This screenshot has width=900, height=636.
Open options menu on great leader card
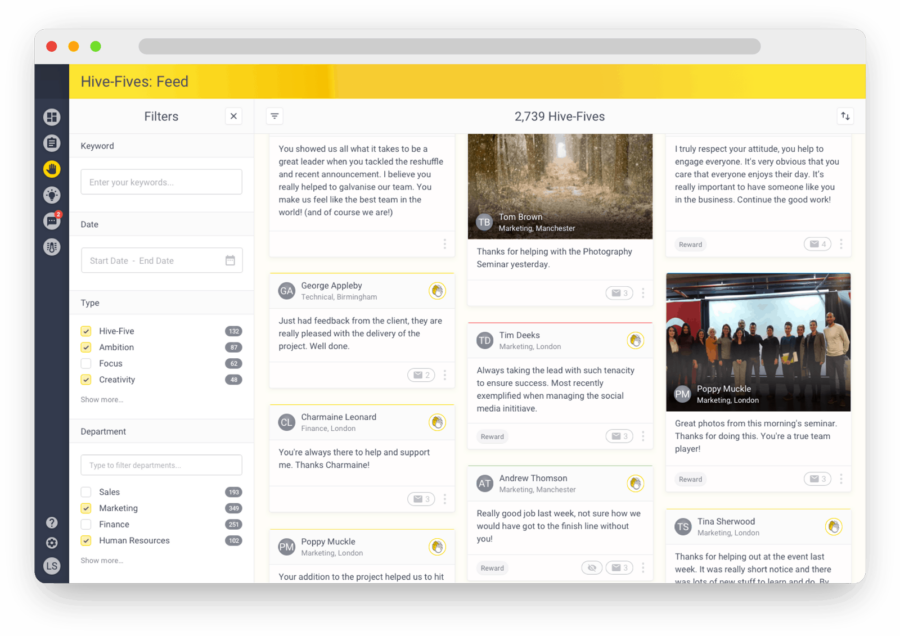tap(445, 244)
